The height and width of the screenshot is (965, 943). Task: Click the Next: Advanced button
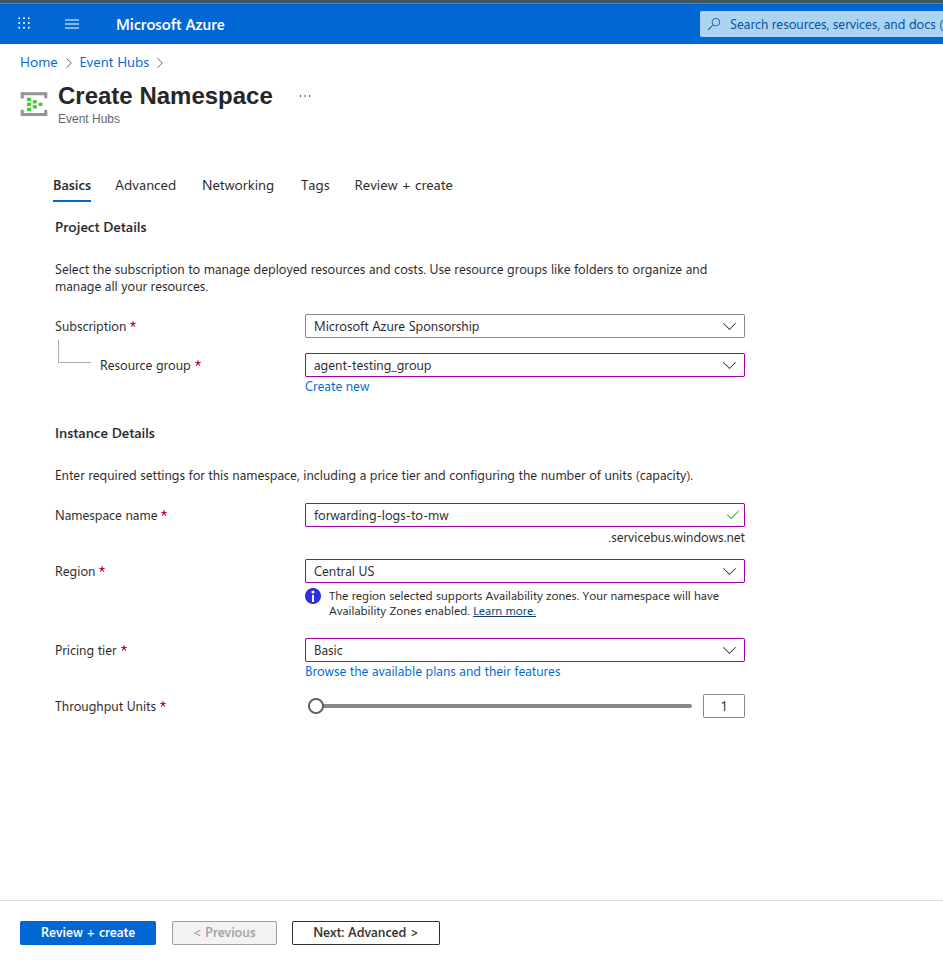(365, 932)
